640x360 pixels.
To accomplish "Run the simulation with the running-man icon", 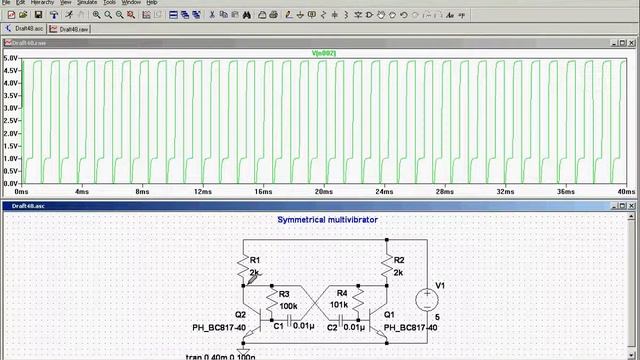I will pyautogui.click(x=69, y=15).
